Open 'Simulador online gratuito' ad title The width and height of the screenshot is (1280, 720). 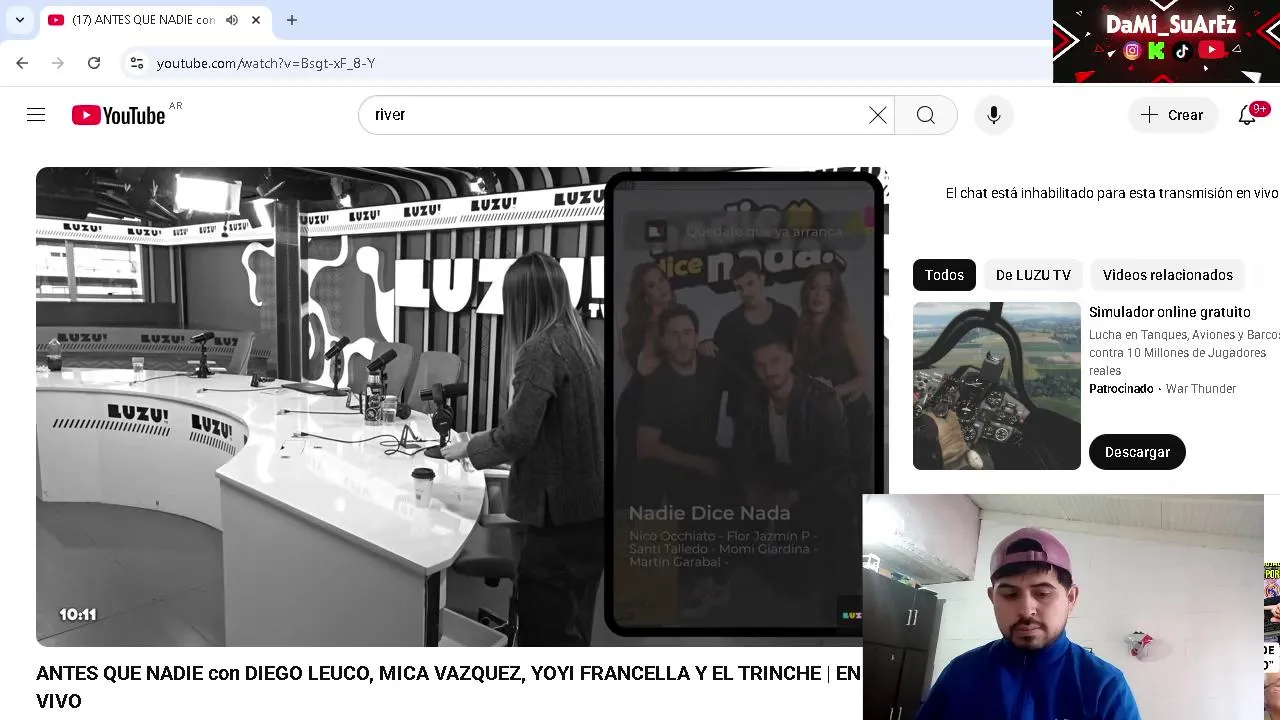pos(1169,312)
